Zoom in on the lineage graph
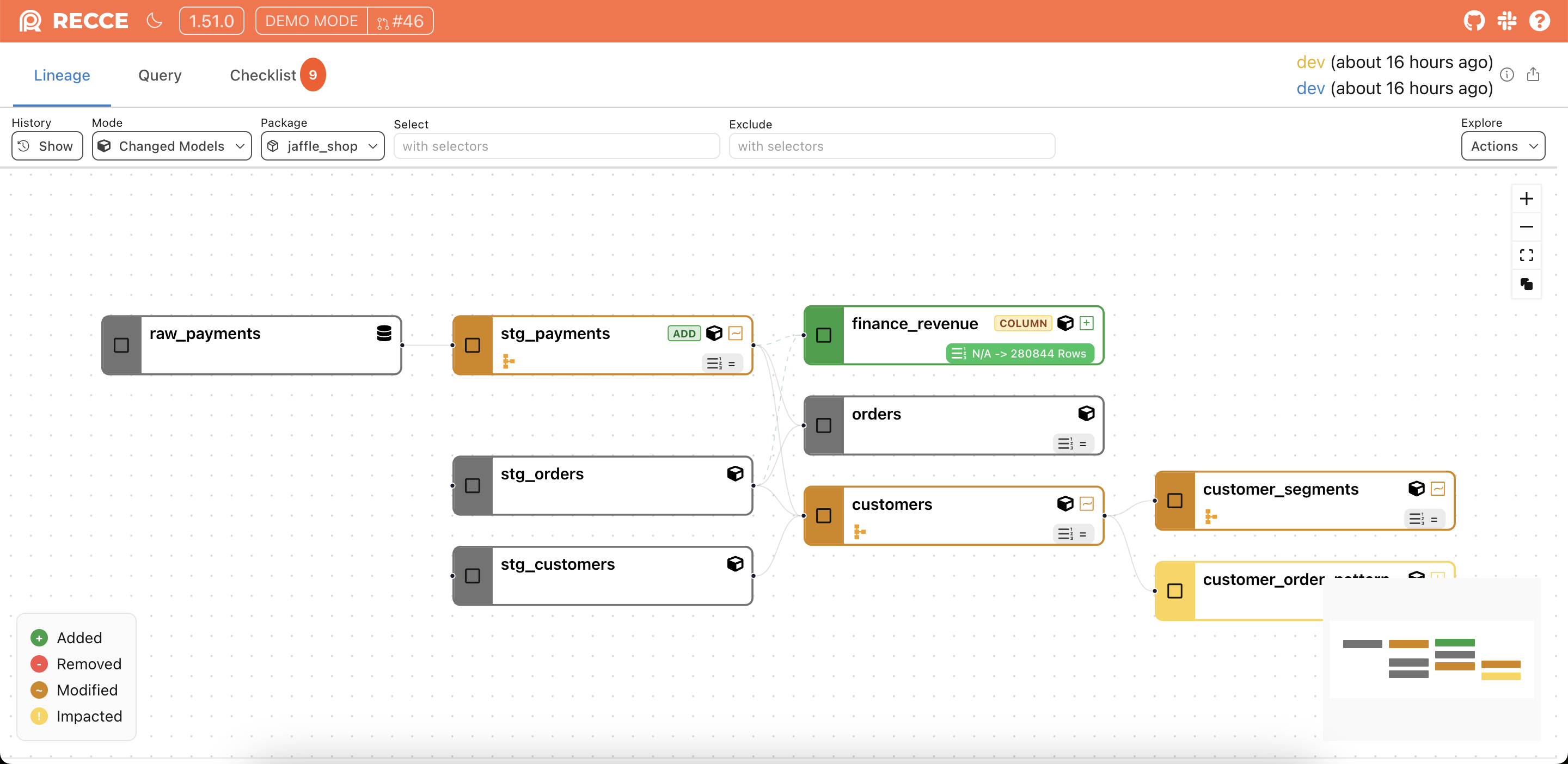The width and height of the screenshot is (1568, 764). click(1526, 199)
